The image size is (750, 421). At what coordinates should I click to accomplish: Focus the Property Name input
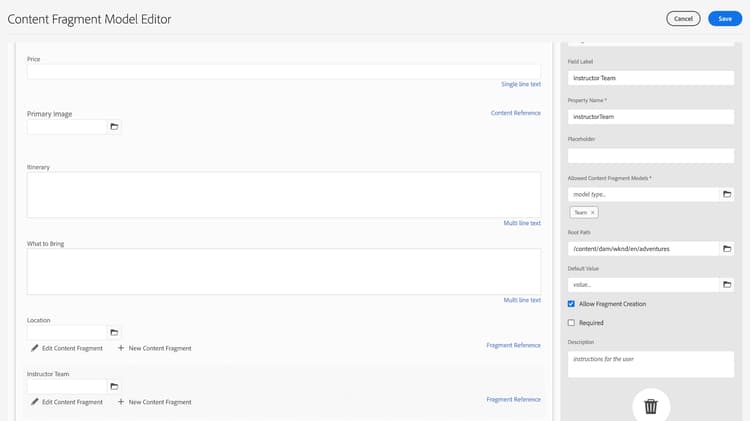(651, 117)
